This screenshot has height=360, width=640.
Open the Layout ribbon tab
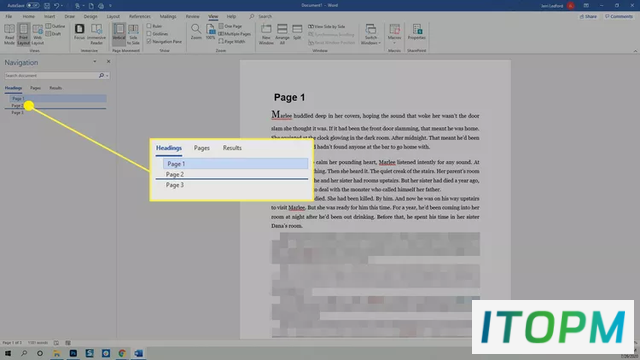(113, 16)
